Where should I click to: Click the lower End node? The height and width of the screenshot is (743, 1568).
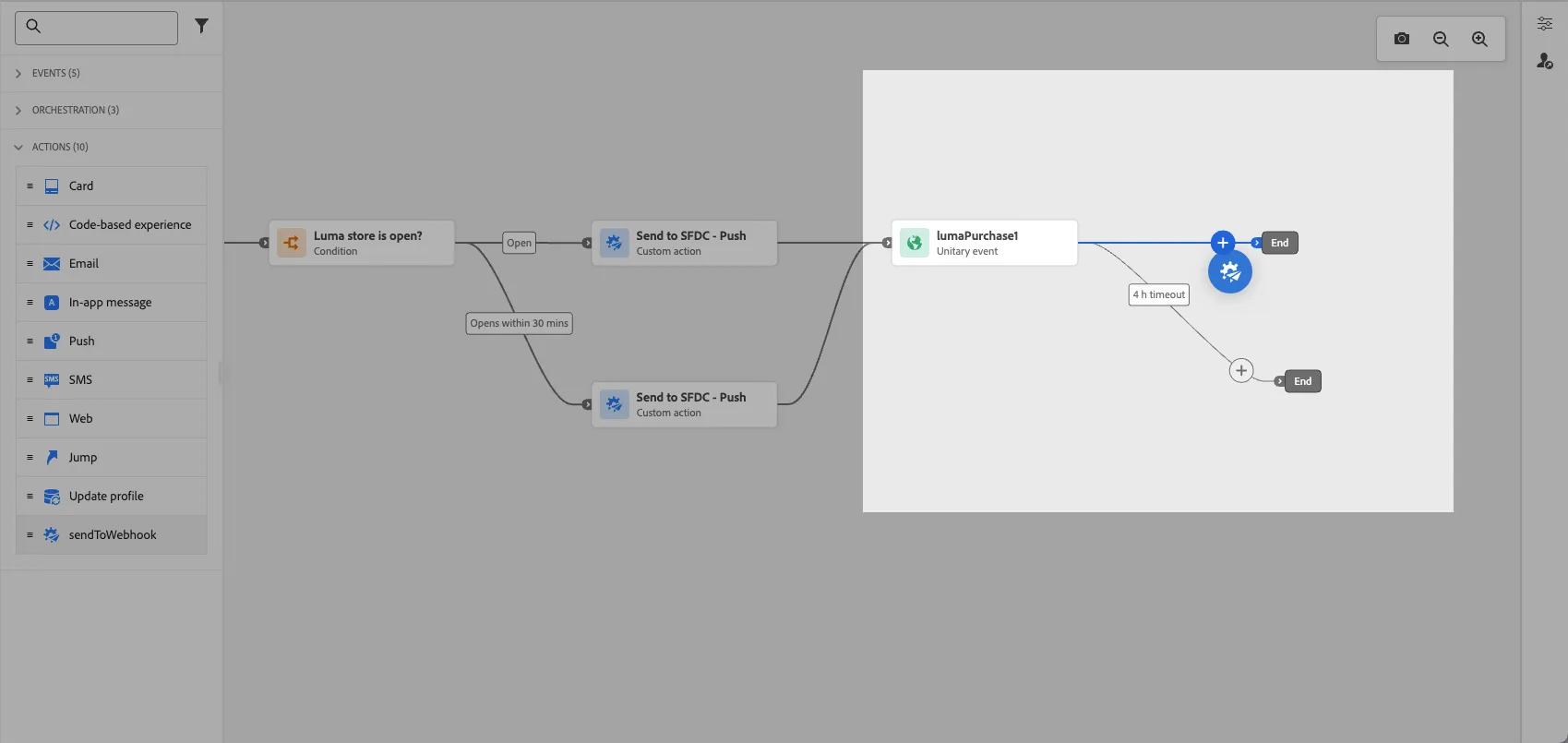(x=1303, y=381)
